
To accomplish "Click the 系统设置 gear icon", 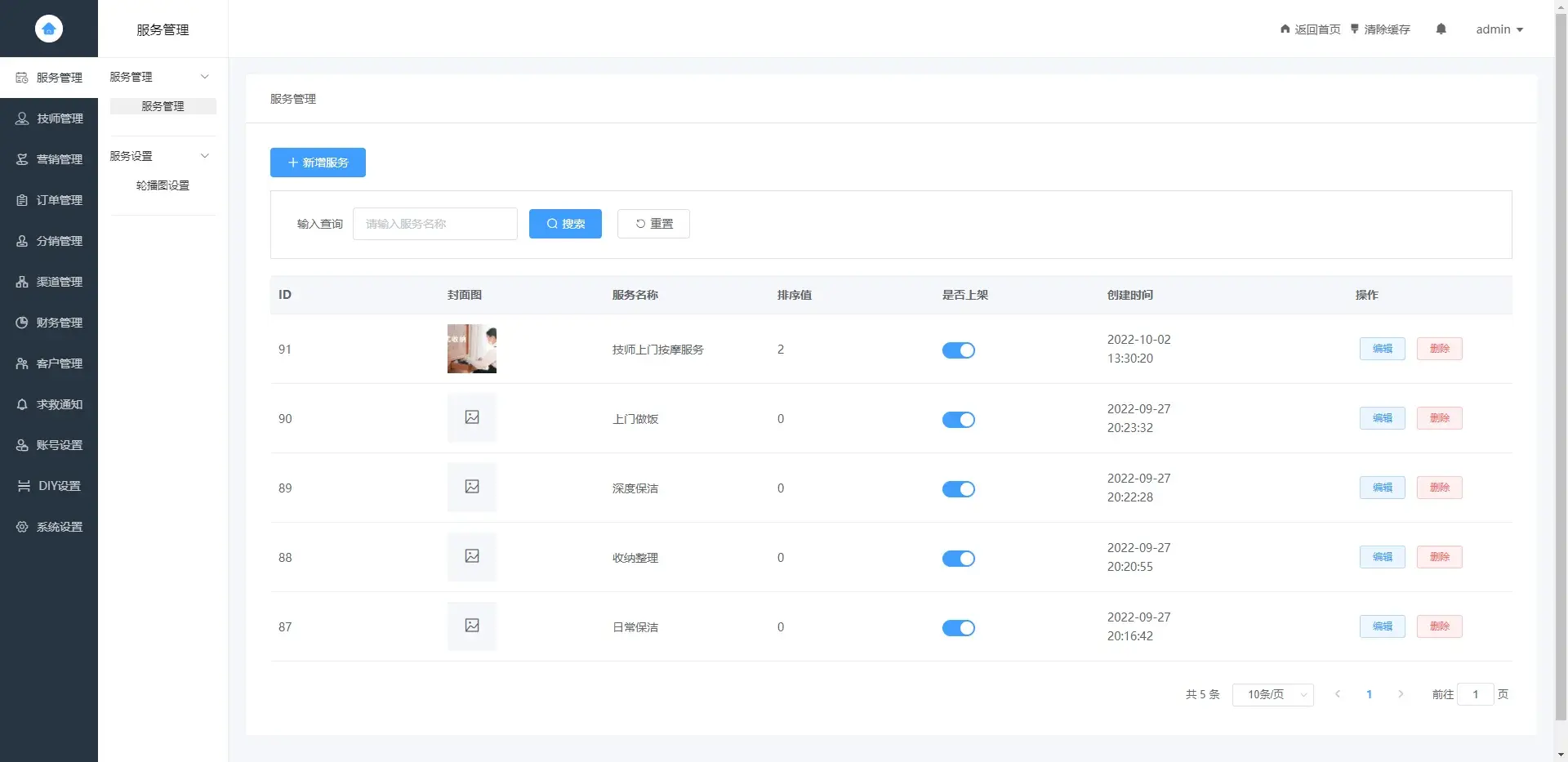I will [22, 527].
